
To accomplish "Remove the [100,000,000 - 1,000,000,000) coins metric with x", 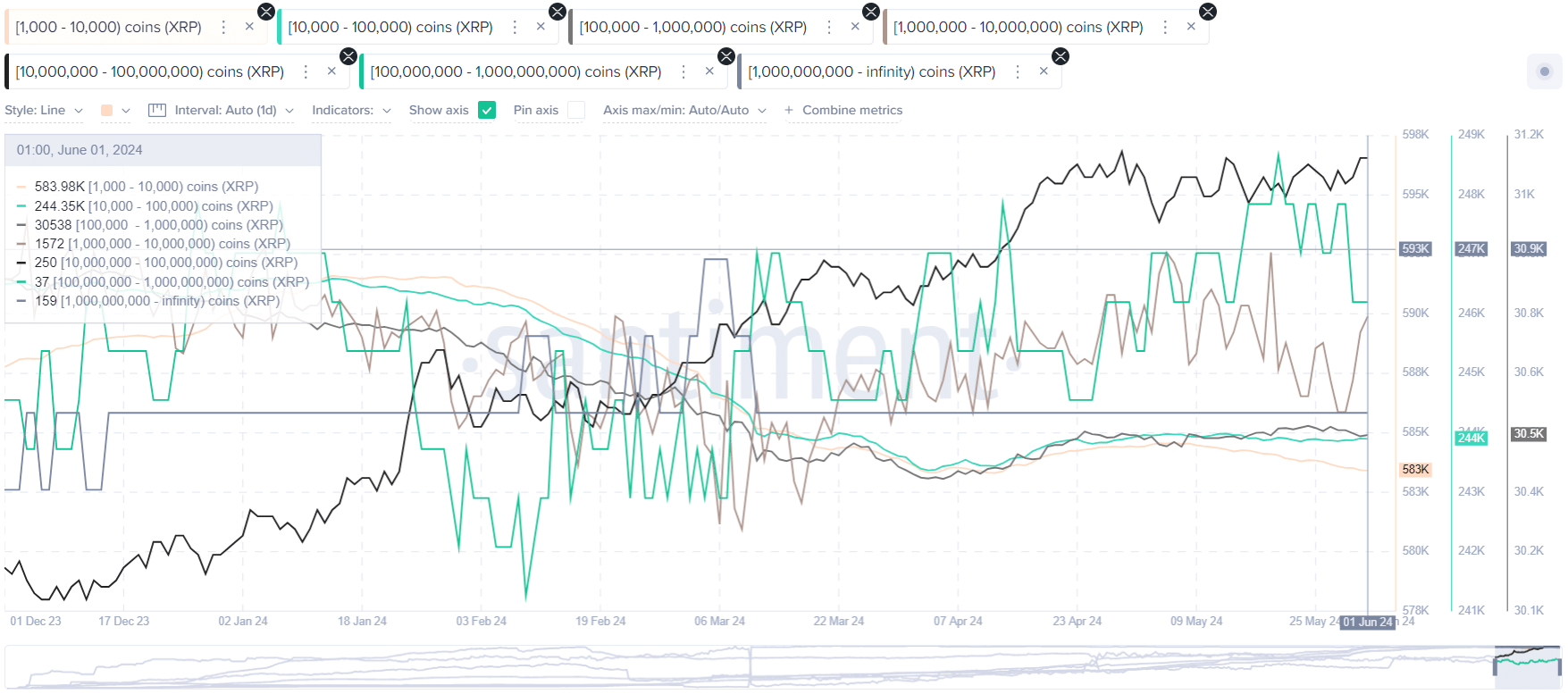I will point(709,71).
